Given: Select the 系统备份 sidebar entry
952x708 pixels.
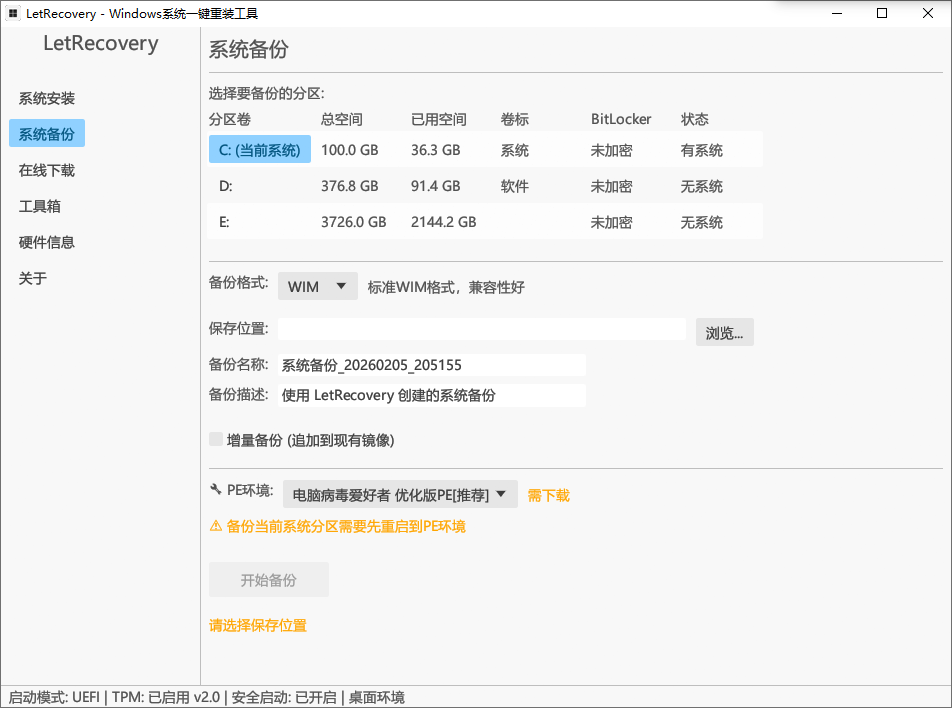Looking at the screenshot, I should pos(46,133).
